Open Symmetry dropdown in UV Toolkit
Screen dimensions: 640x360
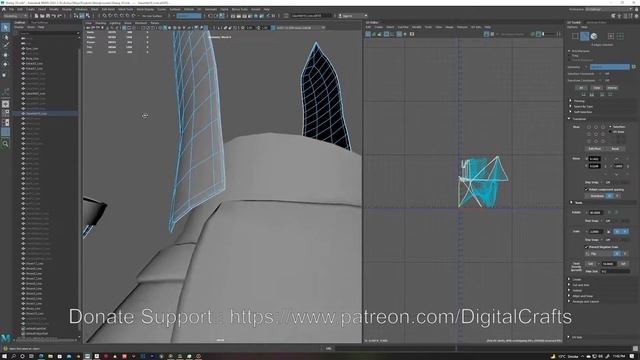tap(609, 67)
